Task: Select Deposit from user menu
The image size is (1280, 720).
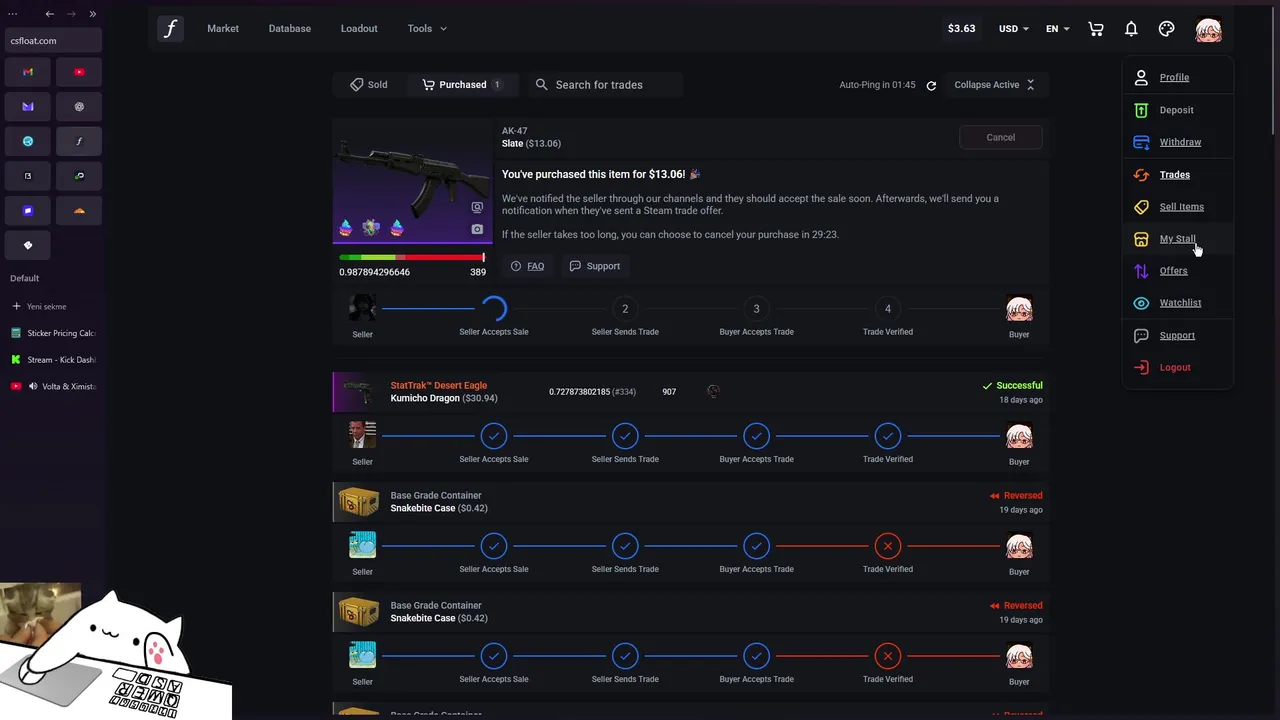Action: (1178, 110)
